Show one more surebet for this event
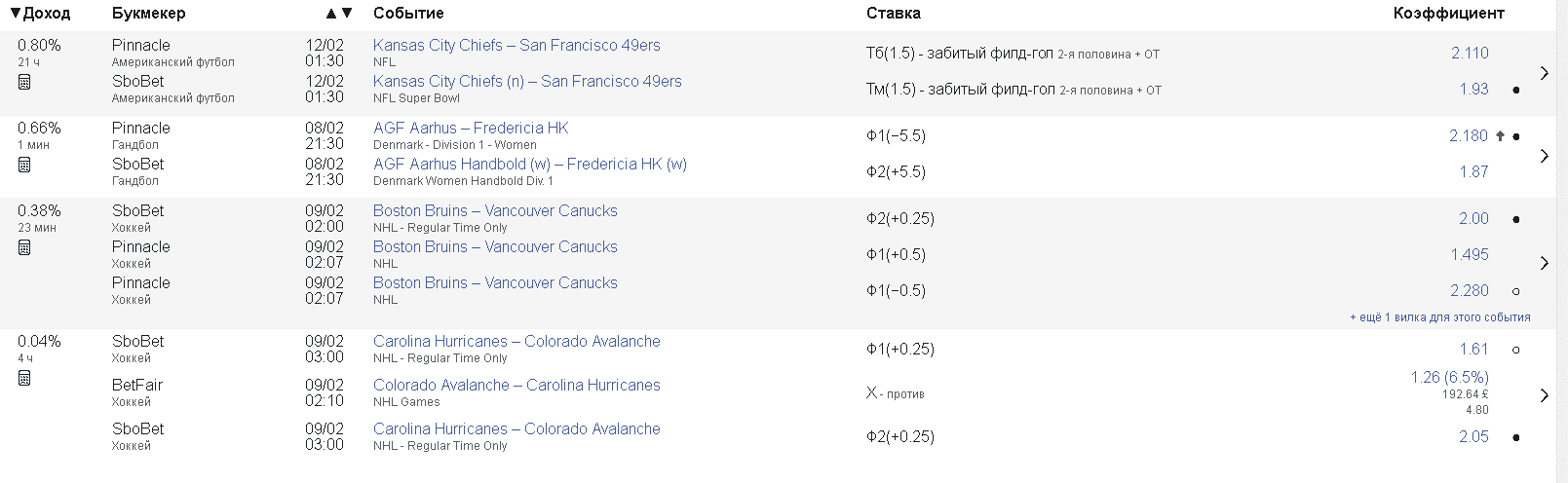 coord(1439,317)
